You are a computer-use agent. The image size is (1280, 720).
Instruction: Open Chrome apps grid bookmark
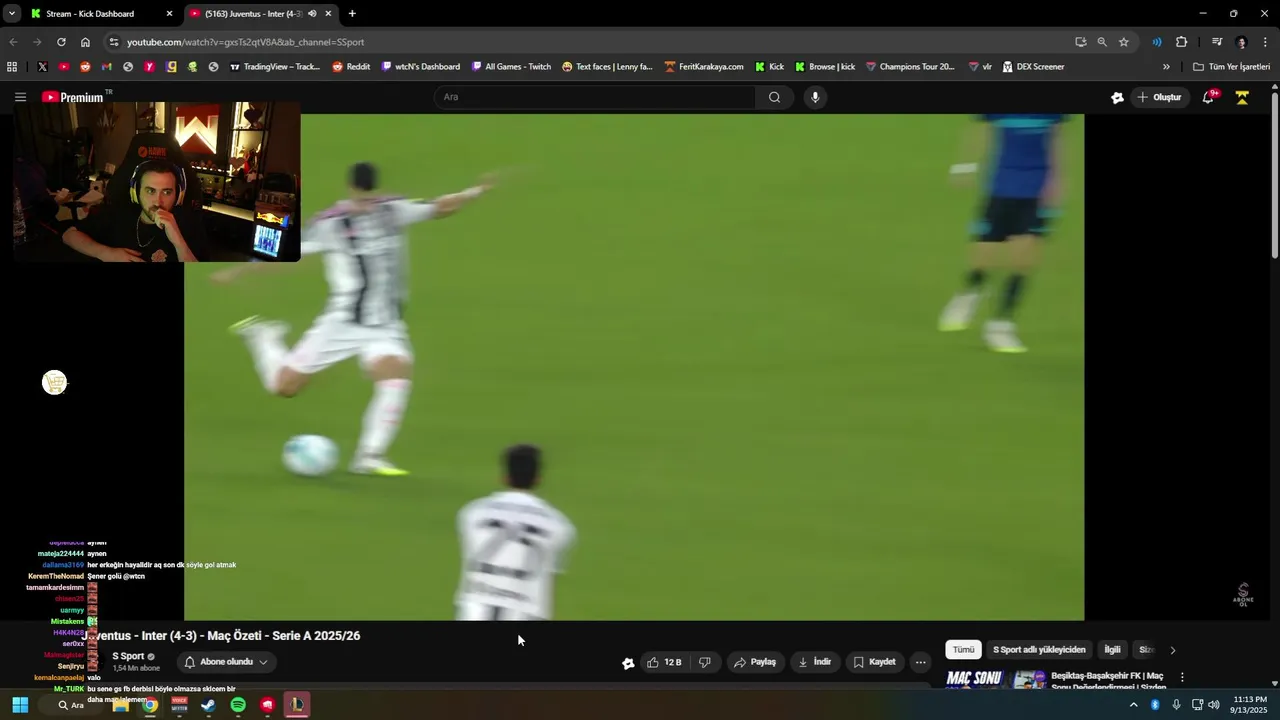pos(12,67)
